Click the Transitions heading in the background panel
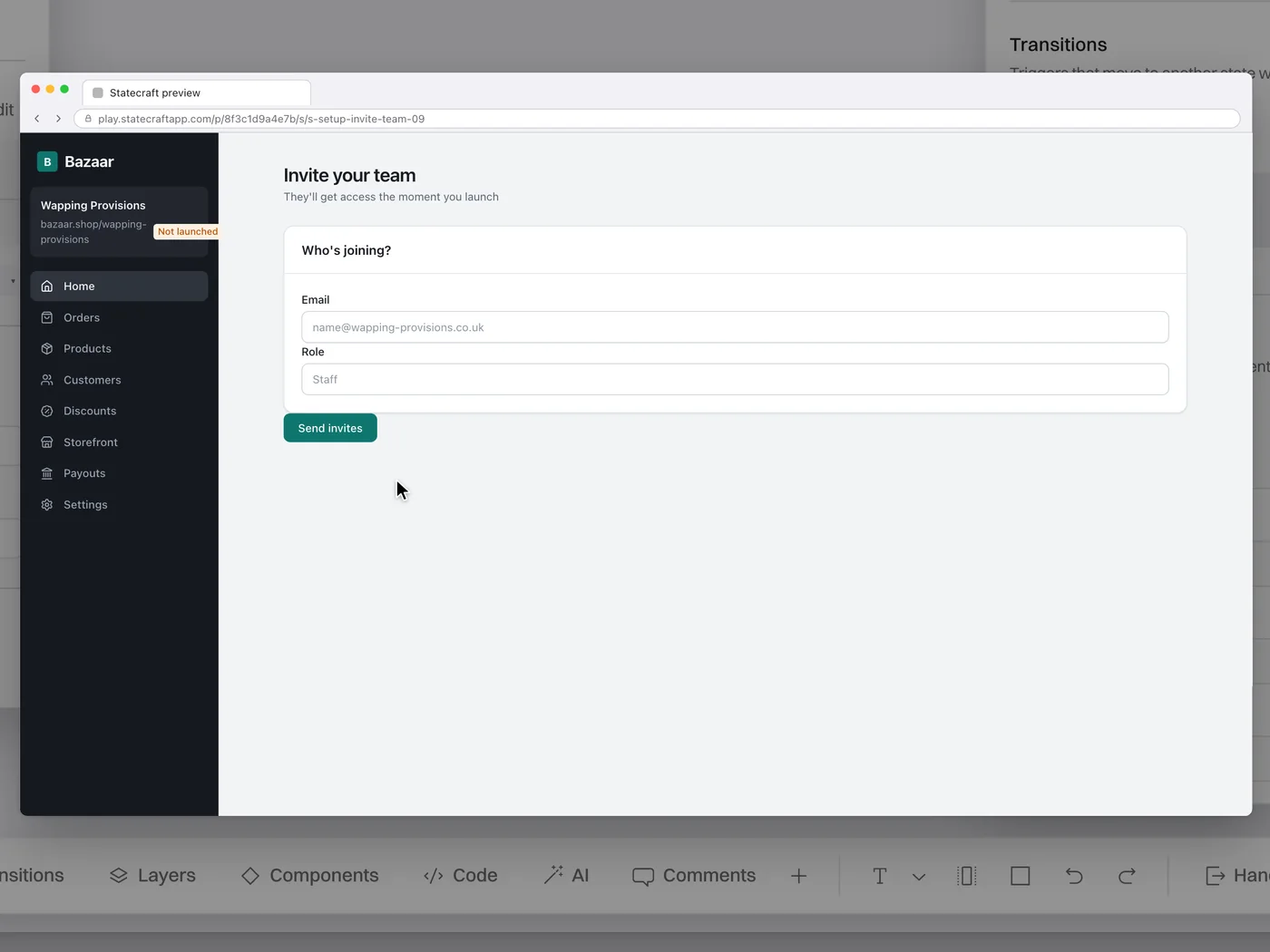This screenshot has width=1270, height=952. tap(1059, 44)
